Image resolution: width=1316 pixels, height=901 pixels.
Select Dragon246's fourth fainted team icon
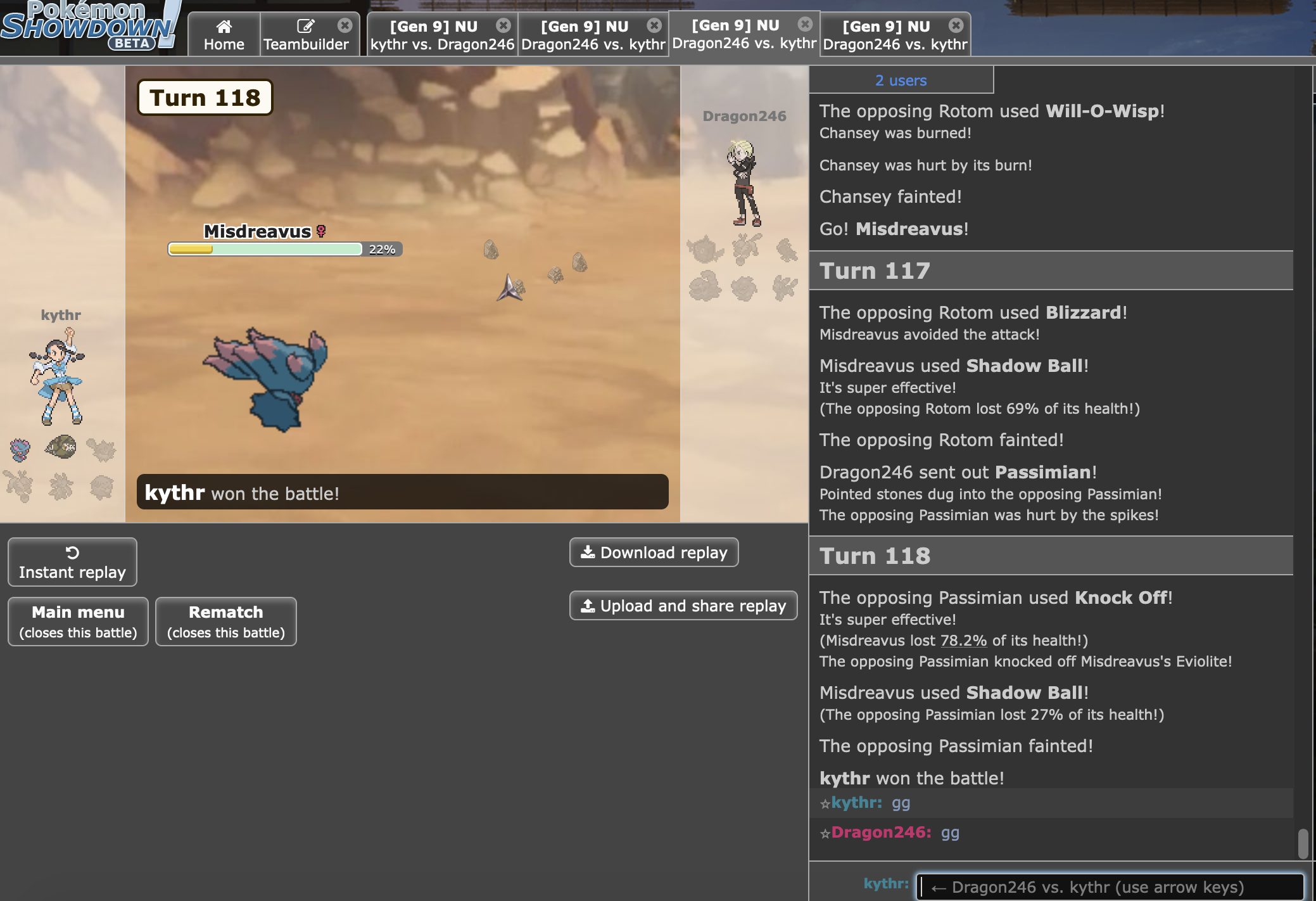705,286
